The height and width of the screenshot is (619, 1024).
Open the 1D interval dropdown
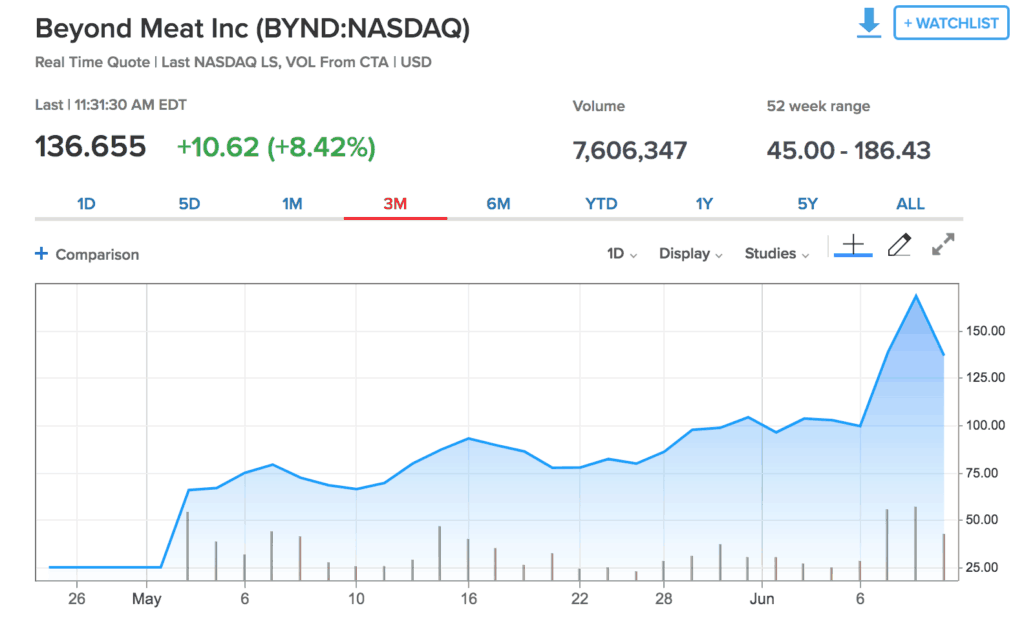622,254
